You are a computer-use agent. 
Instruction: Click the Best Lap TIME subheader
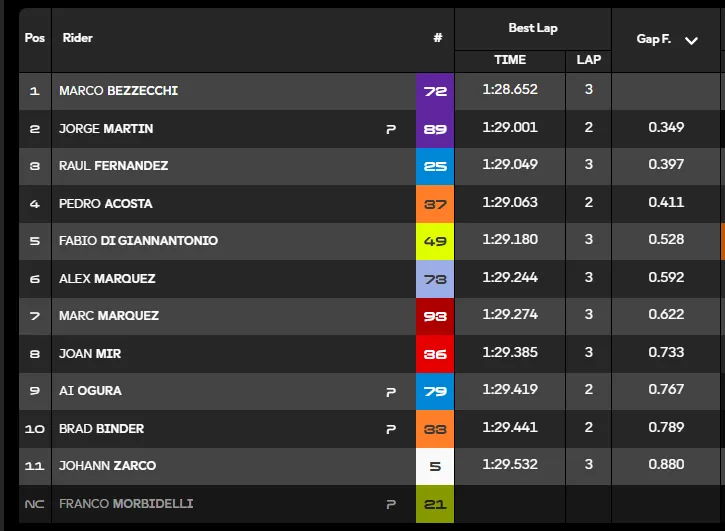click(x=510, y=60)
